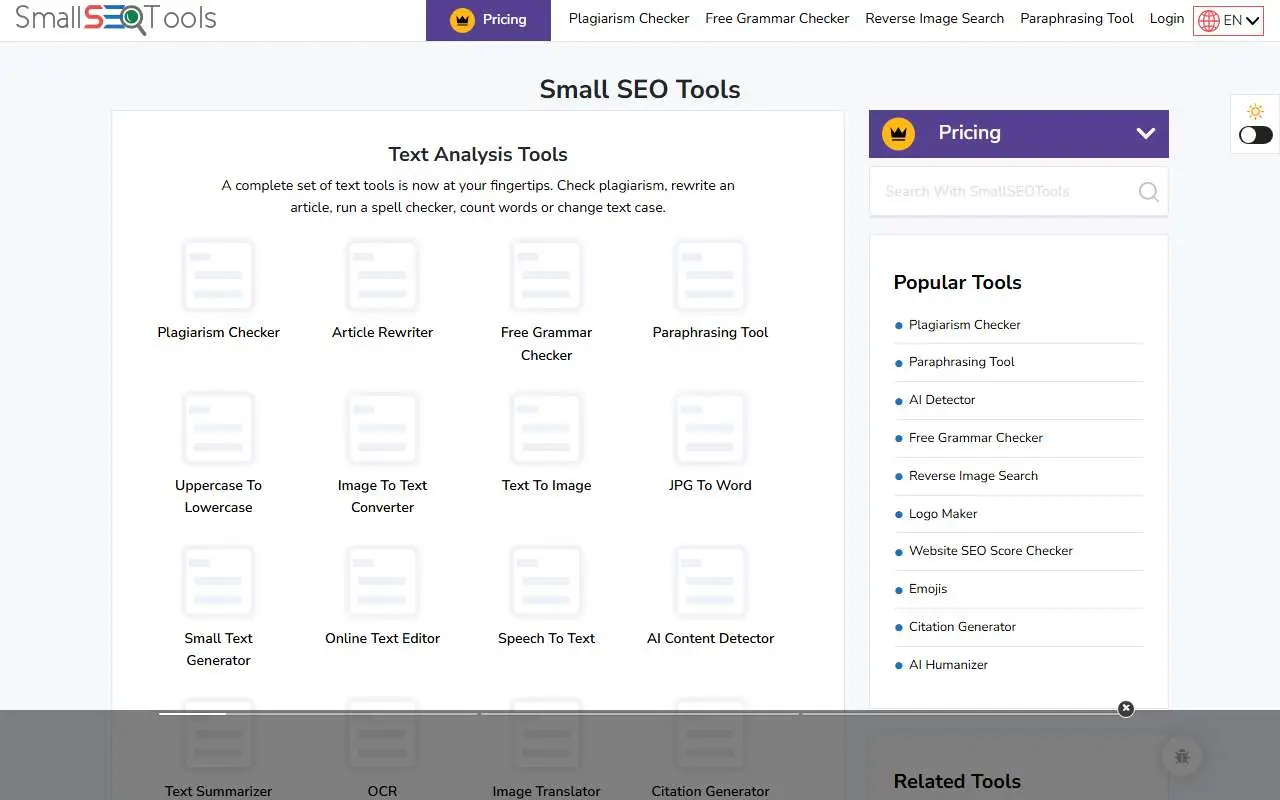Open Reverse Image Search in Popular Tools
The width and height of the screenshot is (1280, 800).
tap(973, 476)
